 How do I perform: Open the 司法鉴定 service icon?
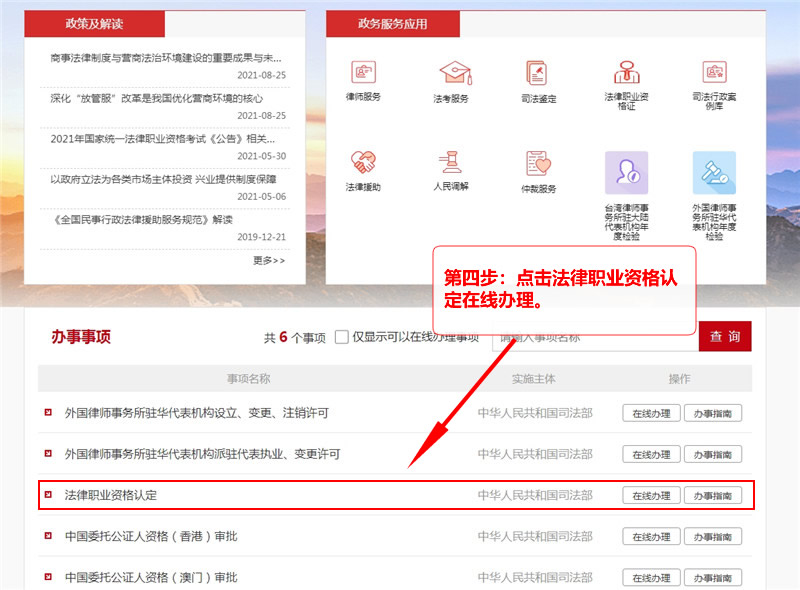click(x=538, y=73)
